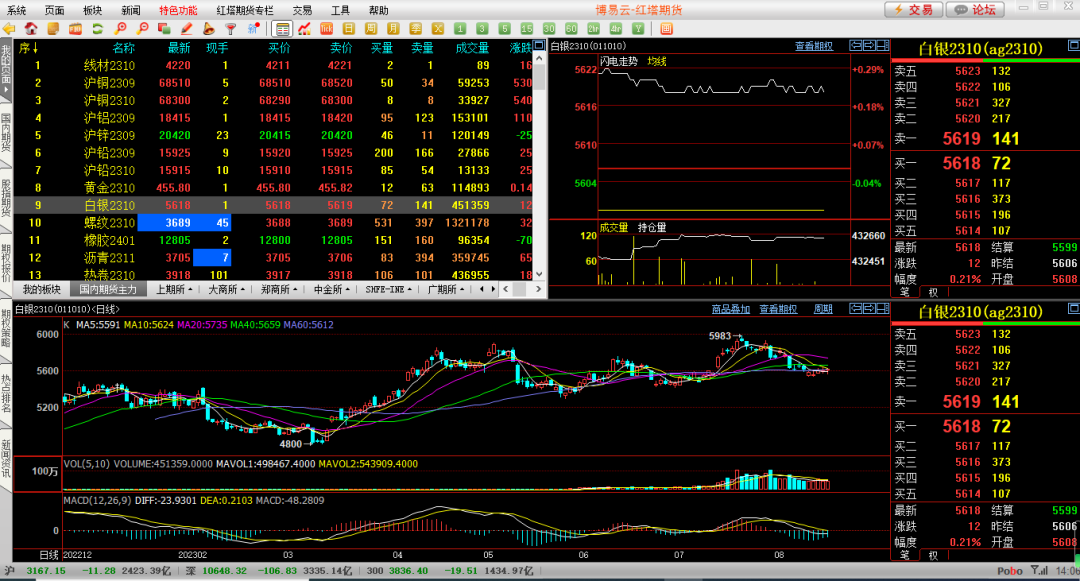1080x581 pixels.
Task: Select the 15-minute period icon
Action: [526, 28]
